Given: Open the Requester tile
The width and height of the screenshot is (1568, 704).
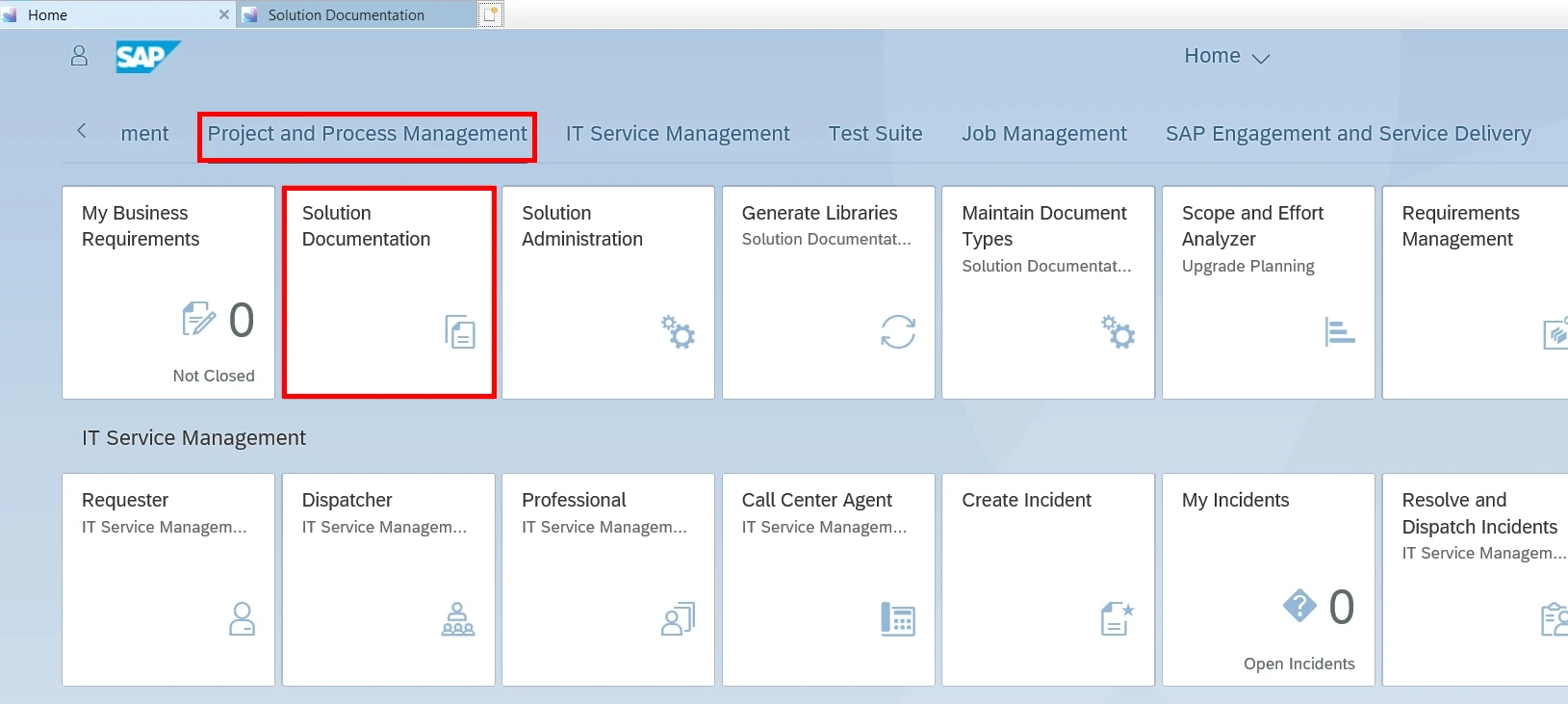Looking at the screenshot, I should (x=168, y=580).
